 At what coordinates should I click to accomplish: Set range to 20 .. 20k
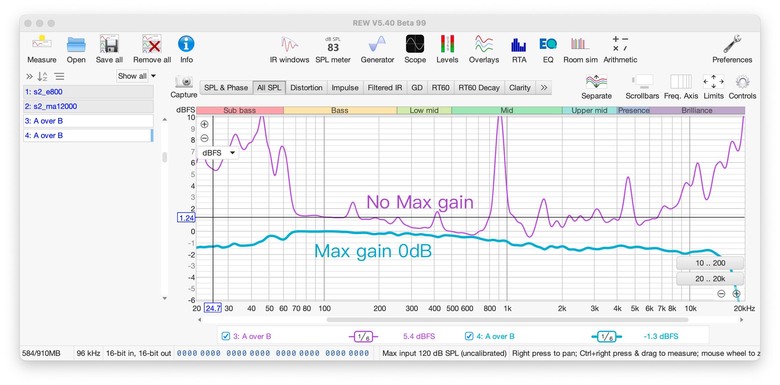[710, 279]
